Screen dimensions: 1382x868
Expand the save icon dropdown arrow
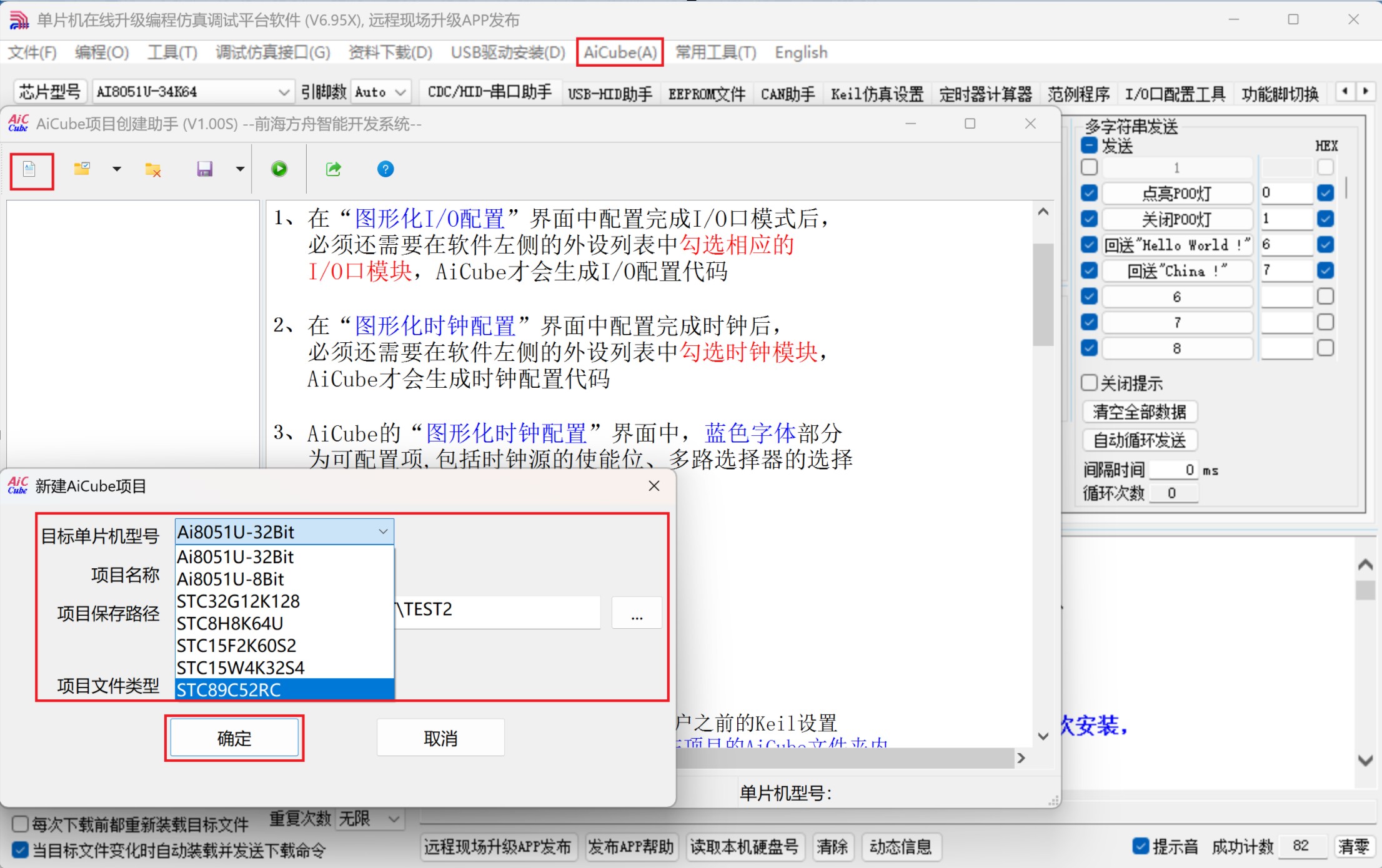point(240,169)
